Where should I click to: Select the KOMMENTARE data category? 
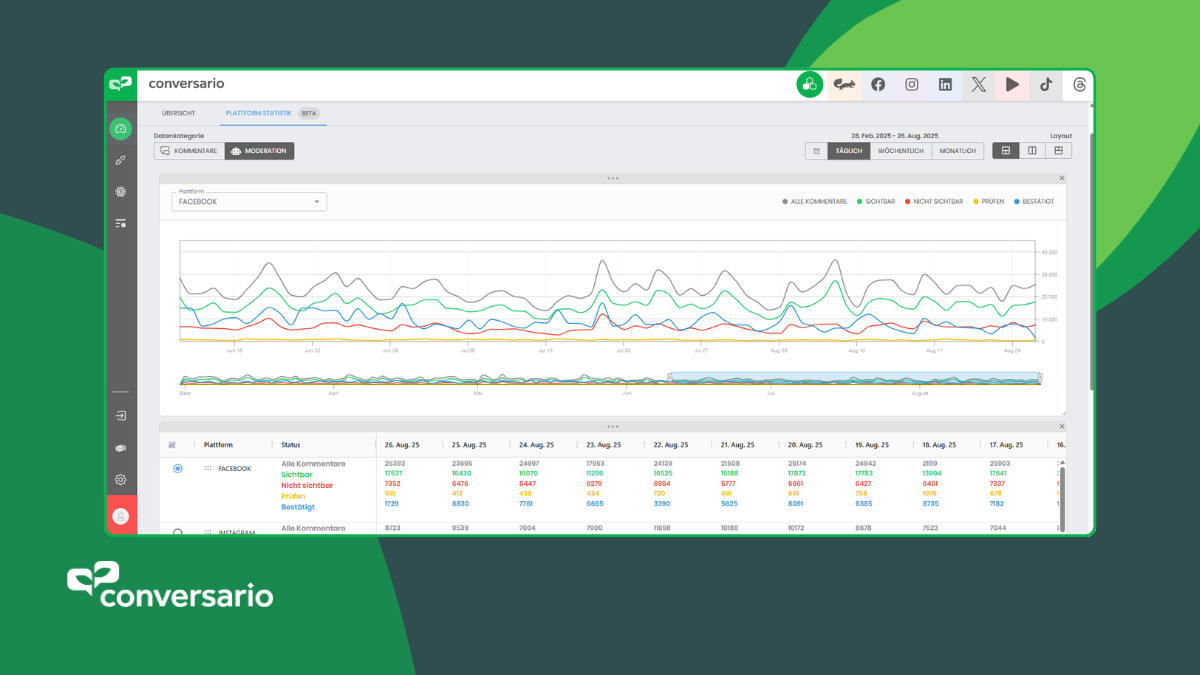pyautogui.click(x=189, y=151)
